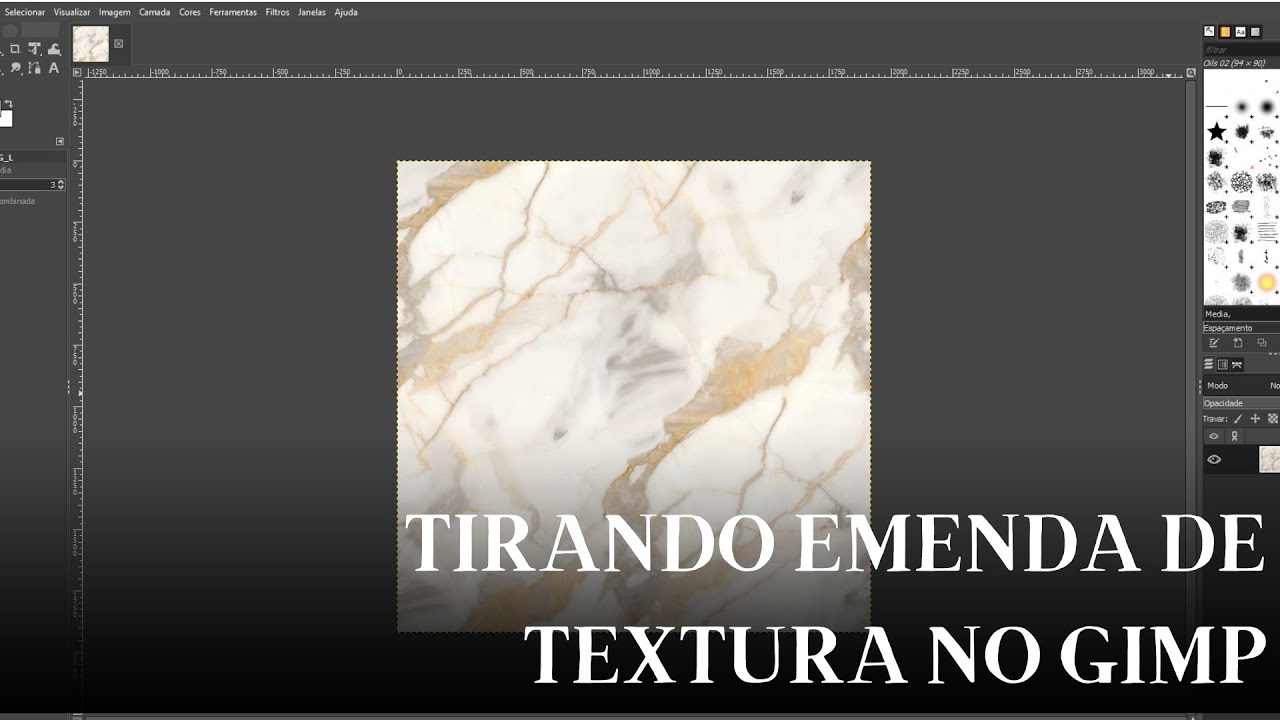Select the Smudge tool icon

click(x=15, y=68)
